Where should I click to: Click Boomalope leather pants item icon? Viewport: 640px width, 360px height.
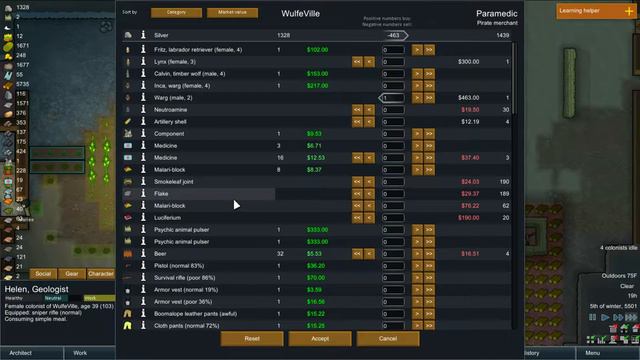[x=128, y=313]
